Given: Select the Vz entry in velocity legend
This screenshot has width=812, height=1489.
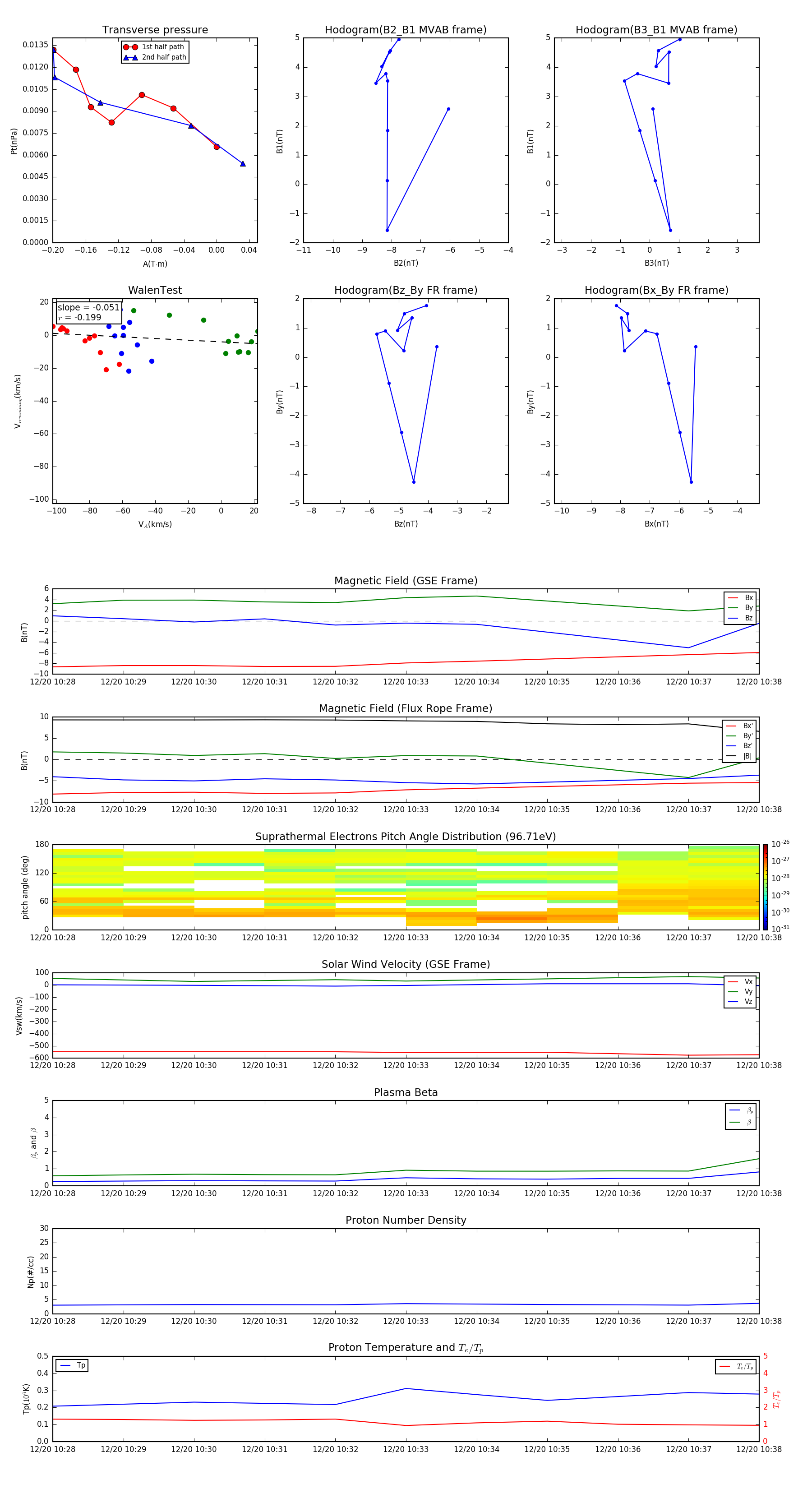Looking at the screenshot, I should click(740, 1002).
